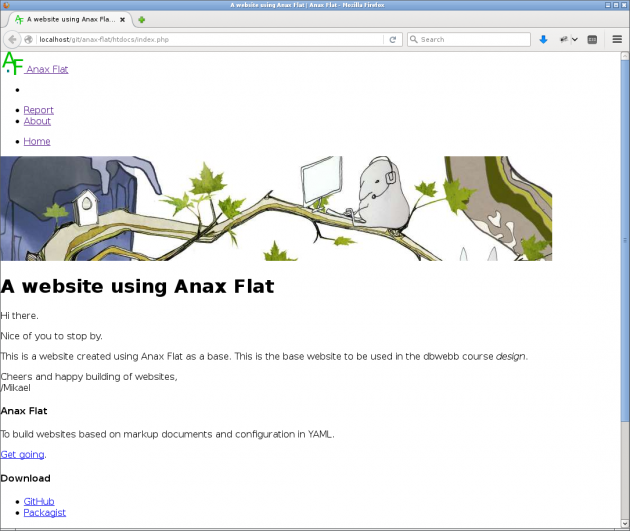Go to the Home navigation link
Image resolution: width=630 pixels, height=531 pixels.
coord(37,141)
